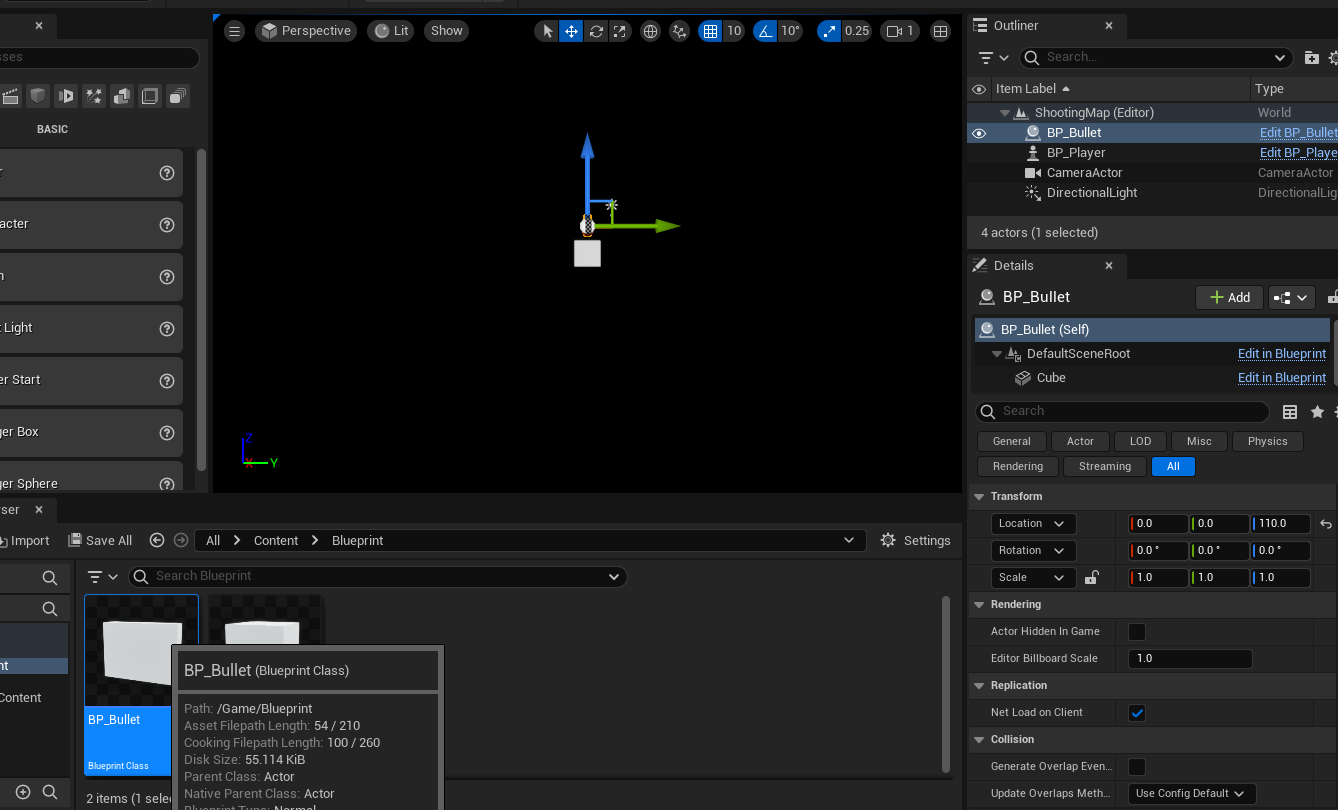
Task: Open Update Overlaps Method dropdown
Action: (x=1191, y=793)
